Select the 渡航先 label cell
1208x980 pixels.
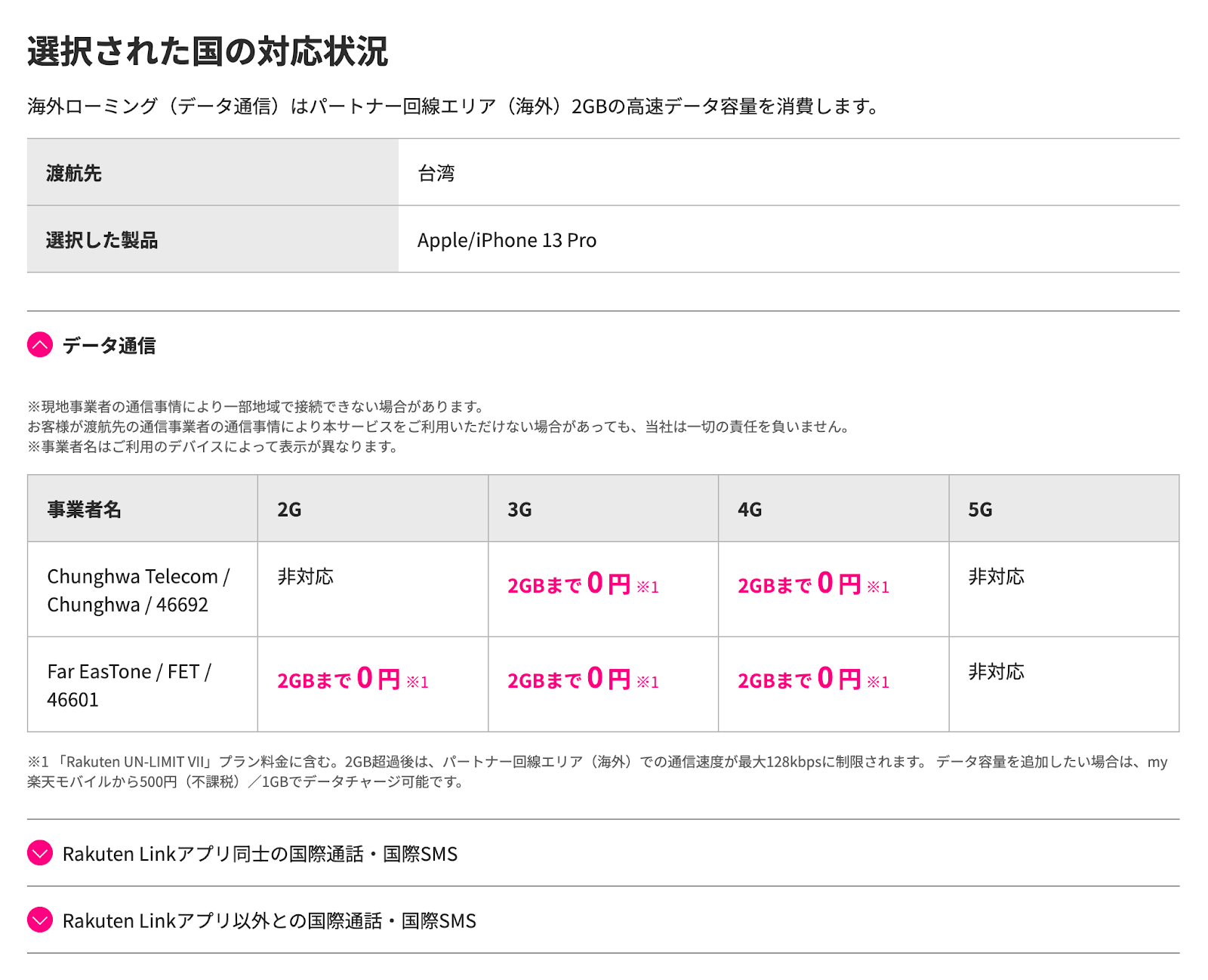213,172
